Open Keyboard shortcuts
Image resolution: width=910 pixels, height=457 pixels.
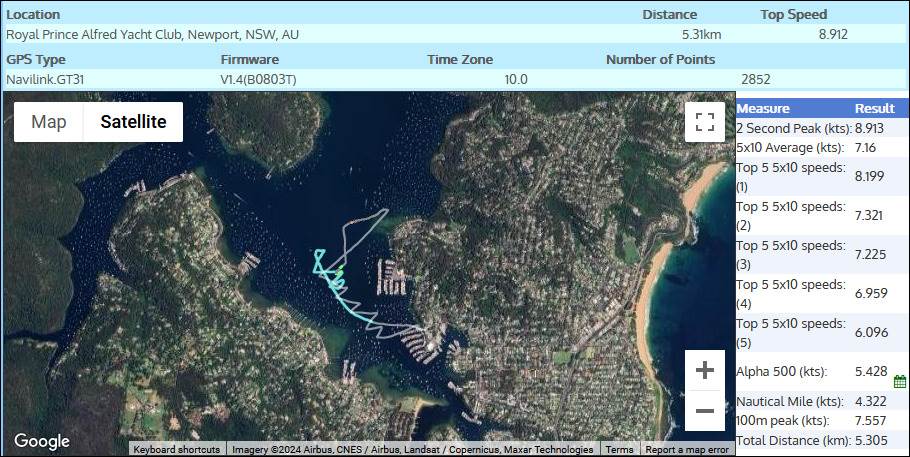click(x=176, y=450)
